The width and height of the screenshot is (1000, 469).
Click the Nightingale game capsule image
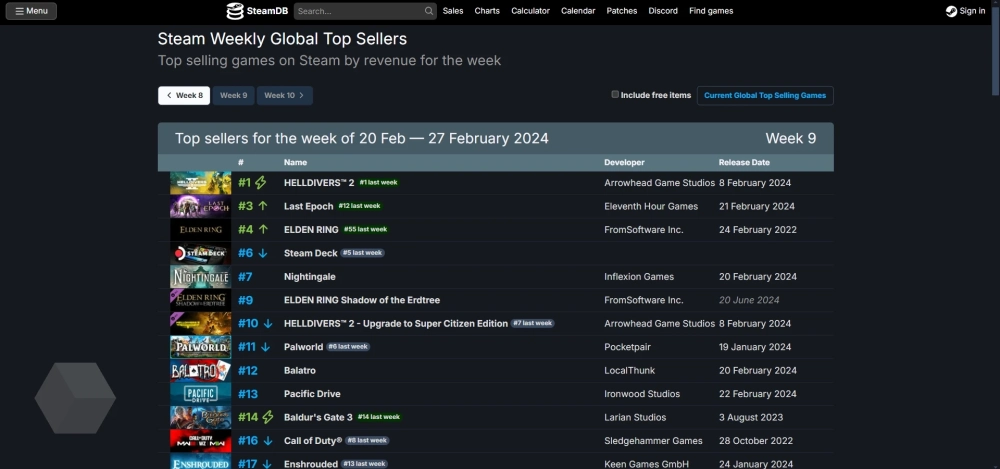coord(200,277)
